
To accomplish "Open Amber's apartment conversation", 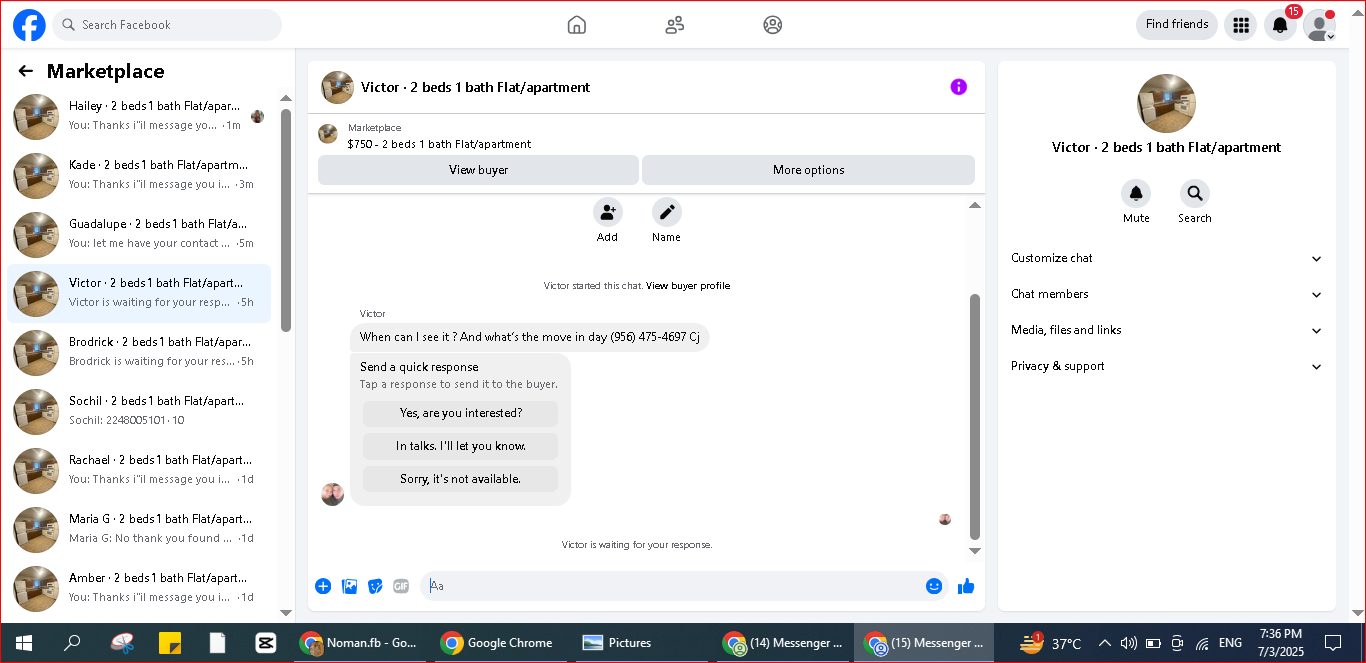I will pos(139,588).
